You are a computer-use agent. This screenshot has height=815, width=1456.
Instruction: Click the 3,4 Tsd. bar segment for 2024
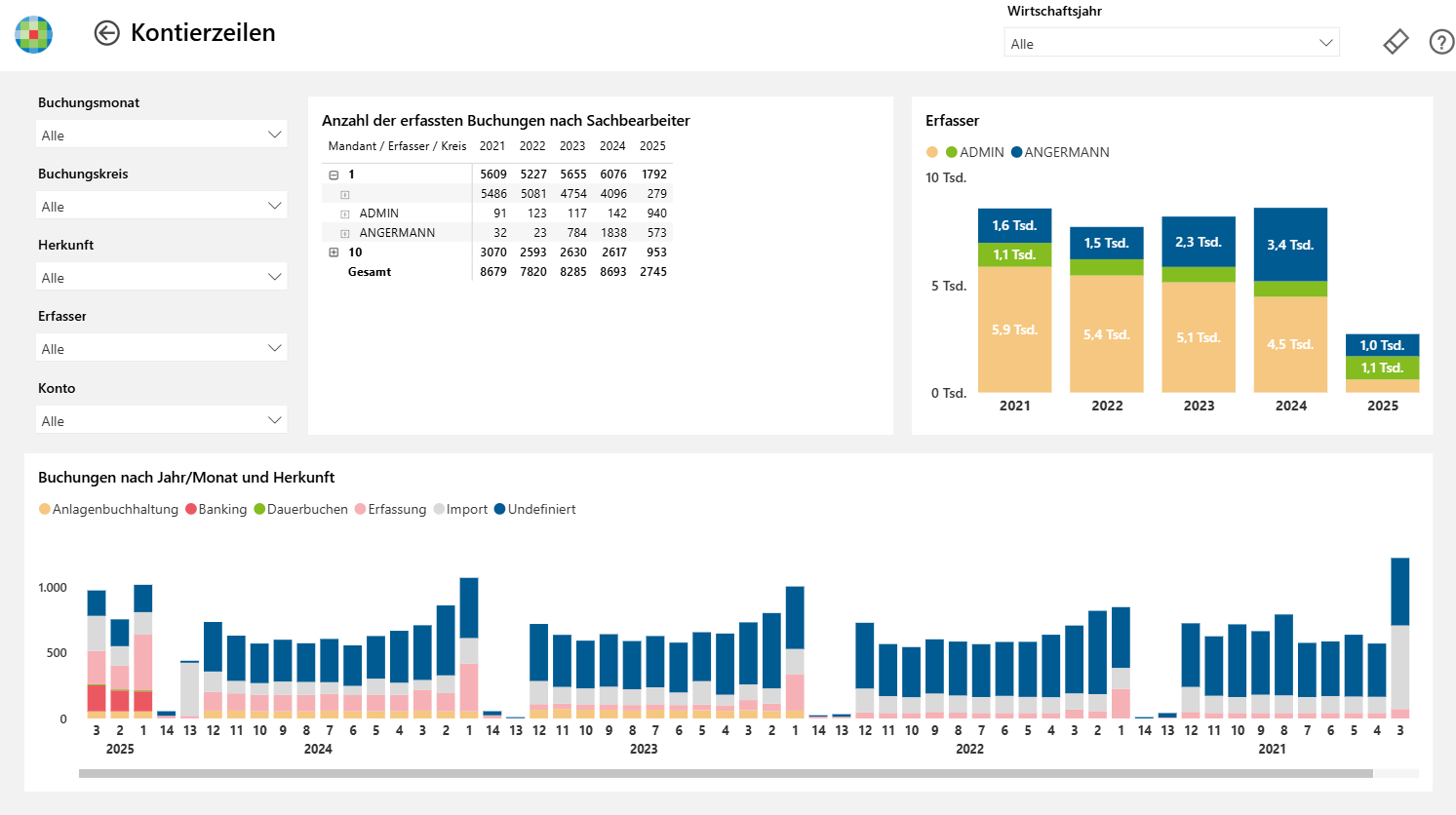(1290, 245)
